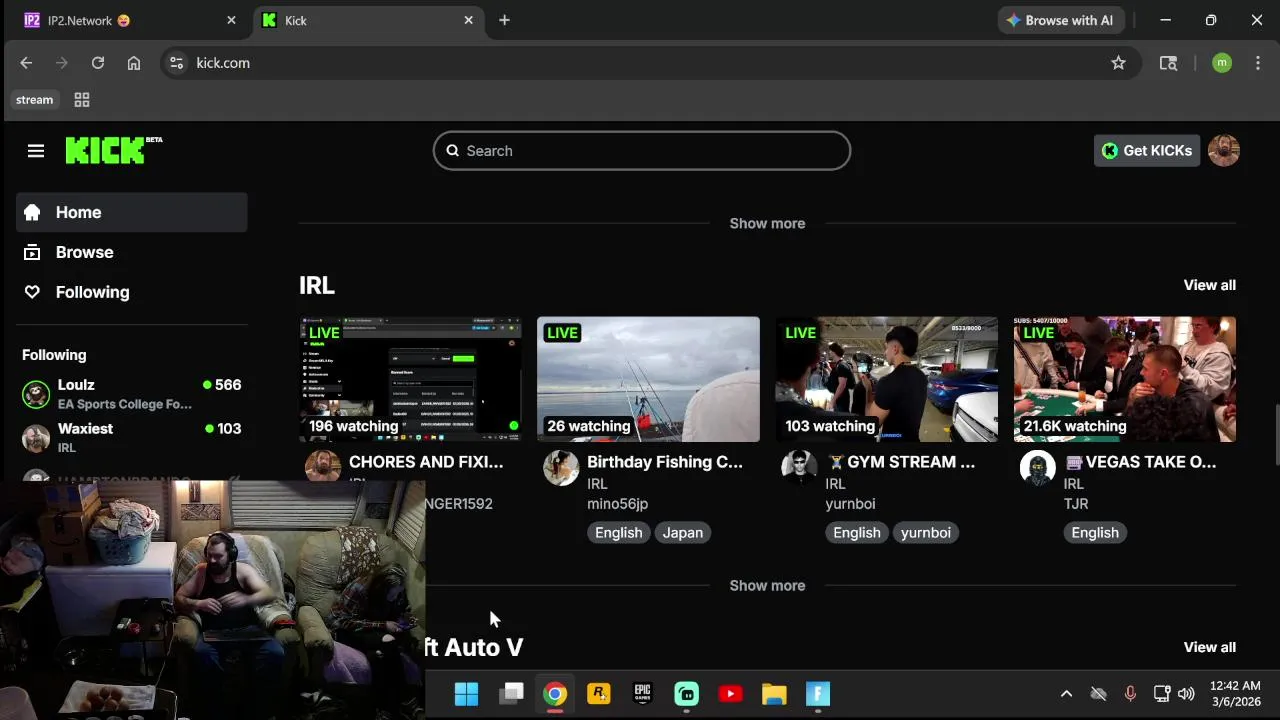Launch Rockstar Games Launcher from taskbar
1280x720 pixels.
tap(599, 694)
